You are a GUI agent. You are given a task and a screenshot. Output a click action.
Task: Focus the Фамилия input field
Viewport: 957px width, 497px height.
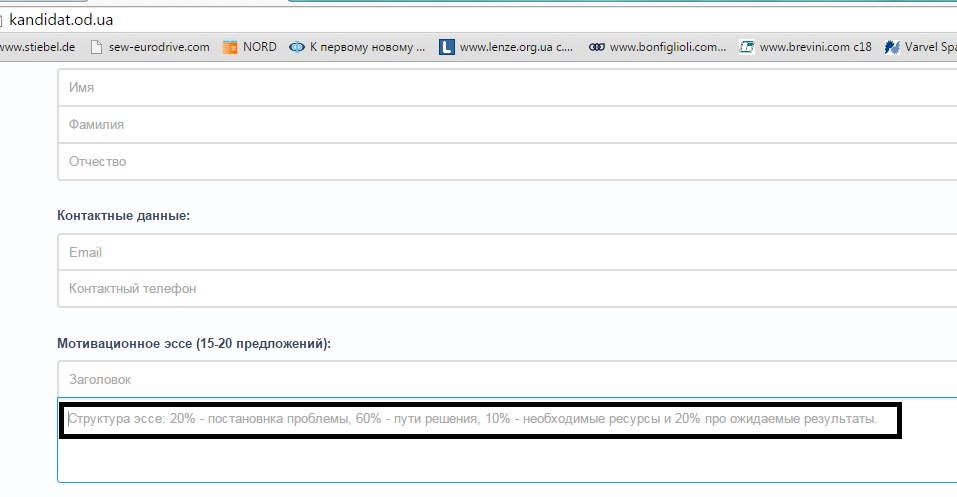(x=500, y=125)
